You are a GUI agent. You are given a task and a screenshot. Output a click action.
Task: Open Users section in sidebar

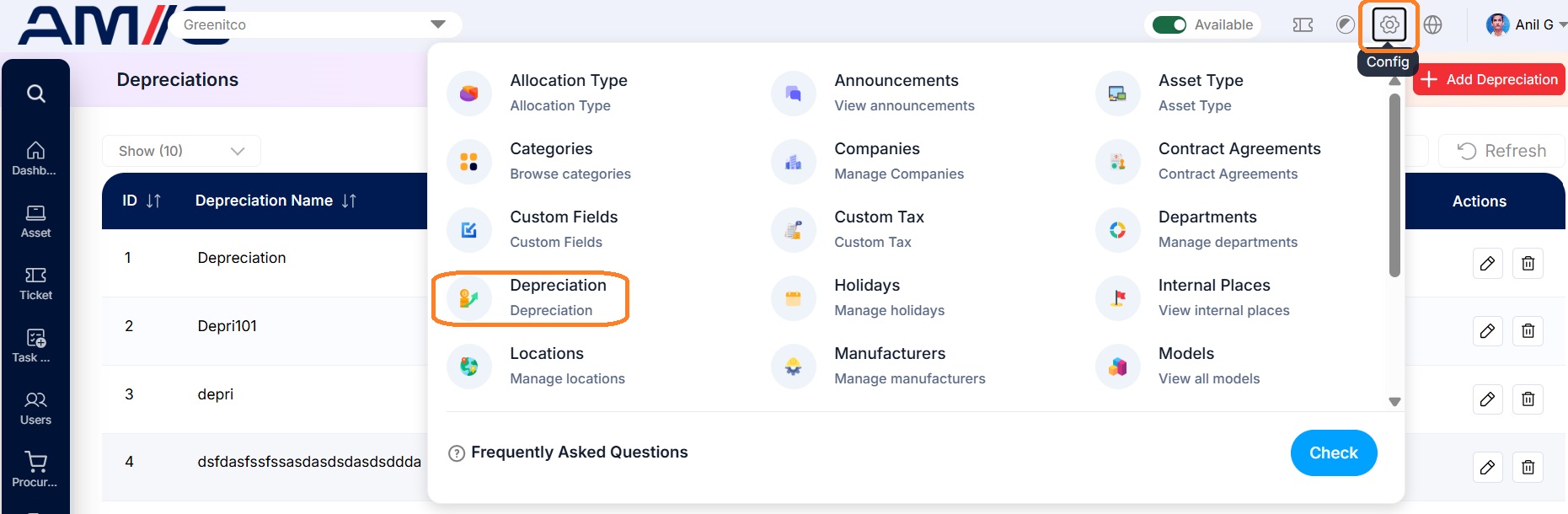(x=35, y=409)
